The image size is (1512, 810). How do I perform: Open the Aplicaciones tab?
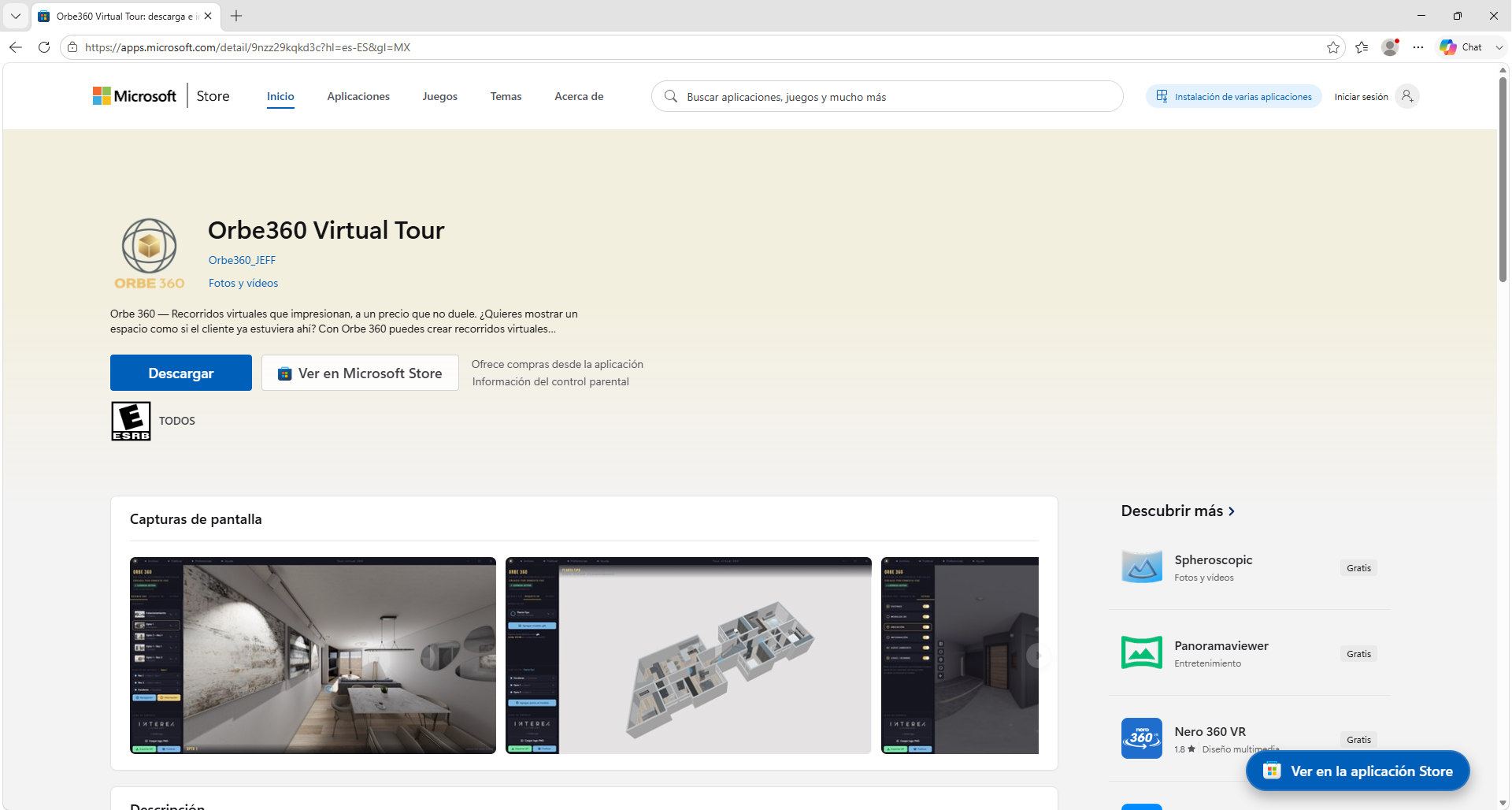coord(358,96)
